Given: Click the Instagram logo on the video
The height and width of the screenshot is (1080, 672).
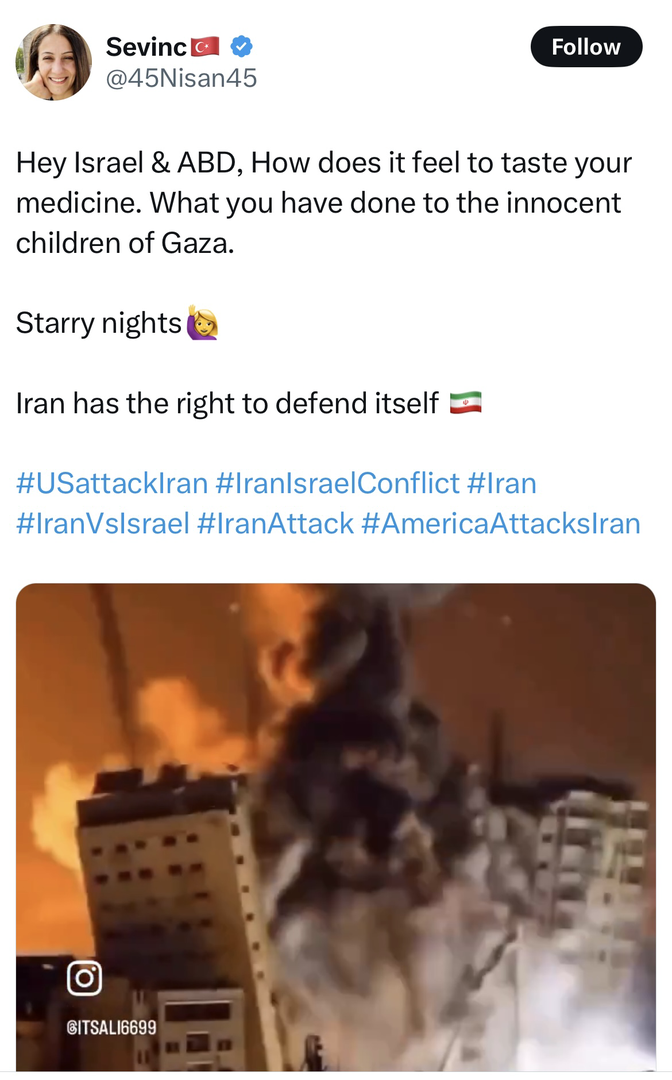Looking at the screenshot, I should [x=84, y=978].
